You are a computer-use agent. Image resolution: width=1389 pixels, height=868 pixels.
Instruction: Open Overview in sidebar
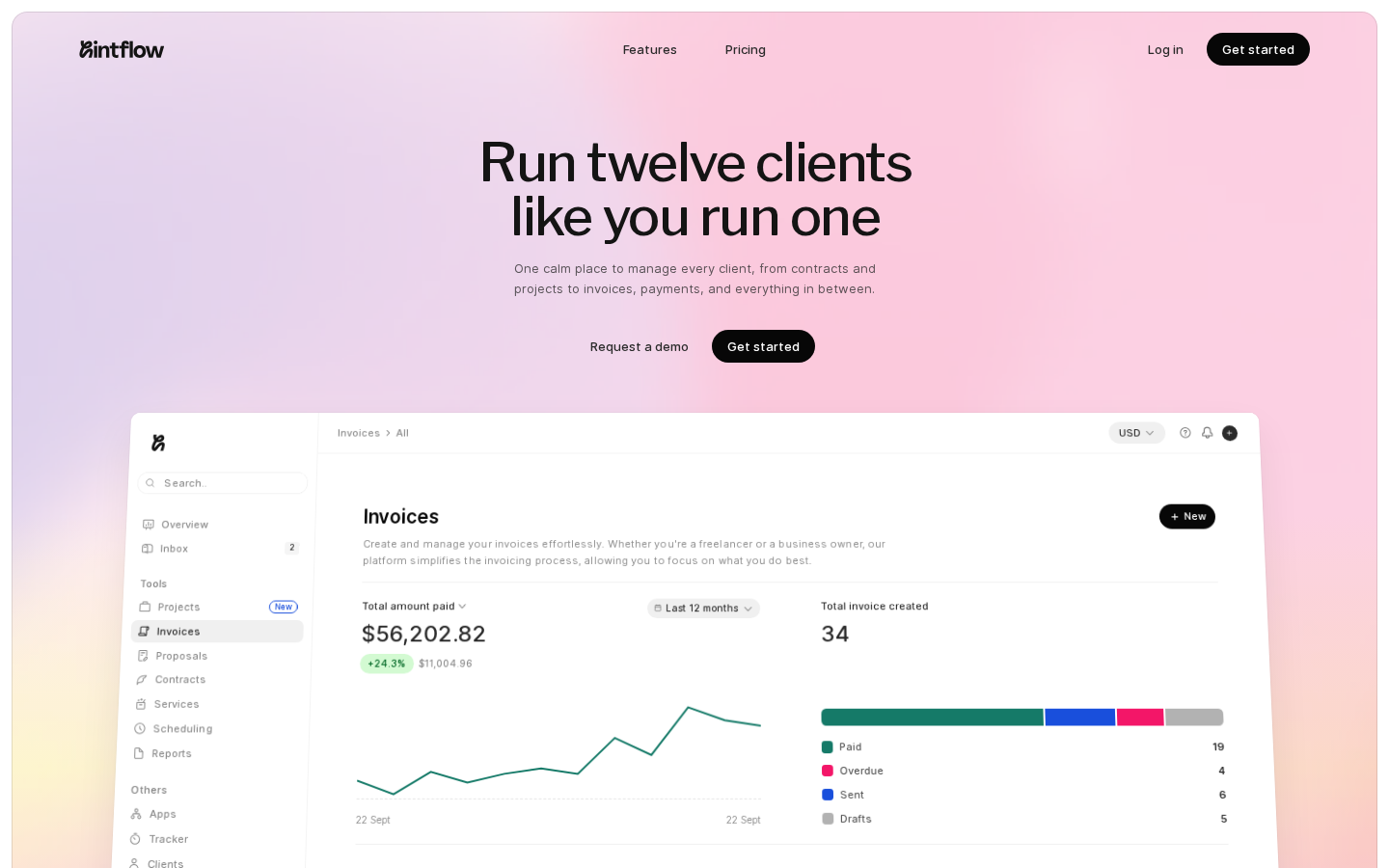(x=184, y=525)
